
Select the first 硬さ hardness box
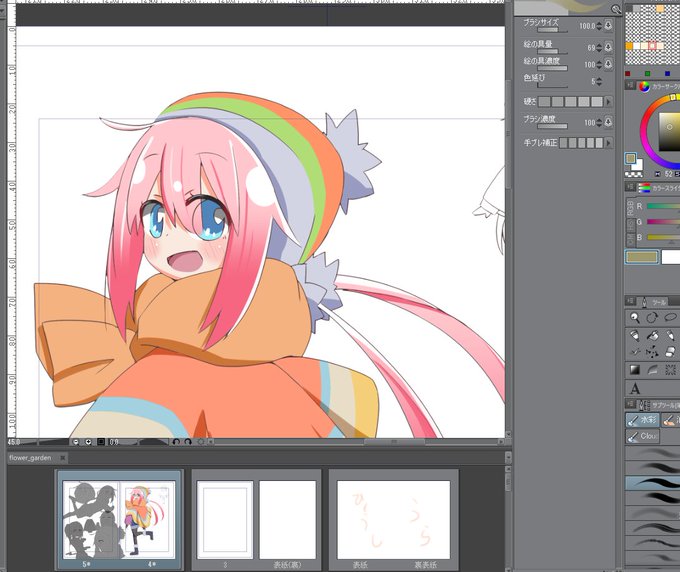click(545, 102)
